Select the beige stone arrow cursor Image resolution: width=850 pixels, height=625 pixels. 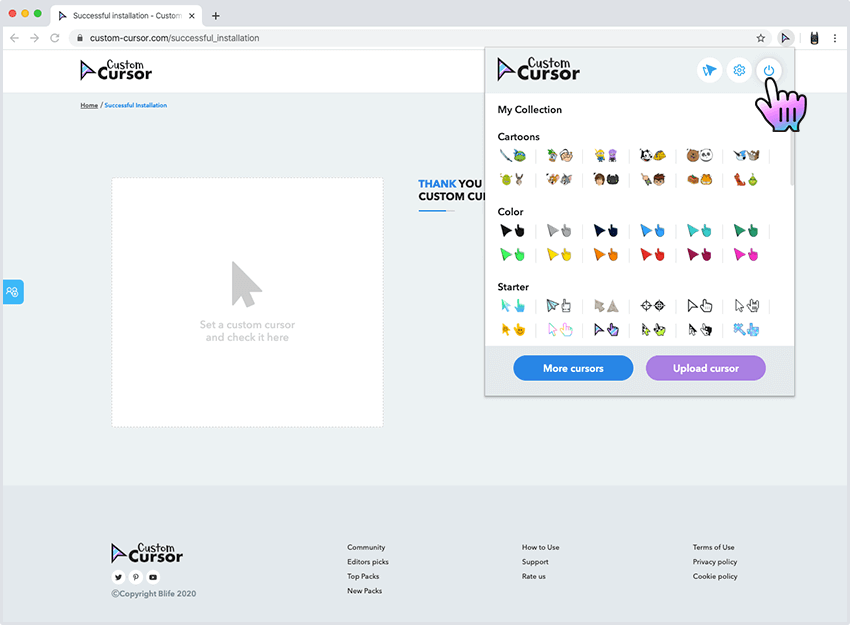[x=606, y=306]
